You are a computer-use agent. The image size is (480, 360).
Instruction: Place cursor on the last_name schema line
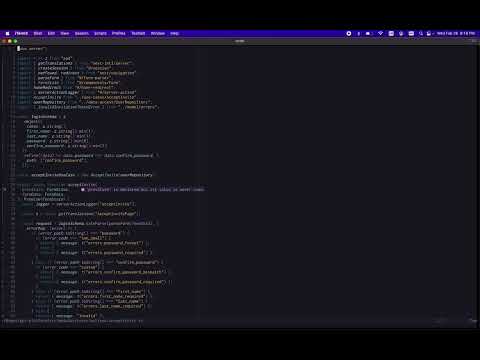(x=58, y=136)
